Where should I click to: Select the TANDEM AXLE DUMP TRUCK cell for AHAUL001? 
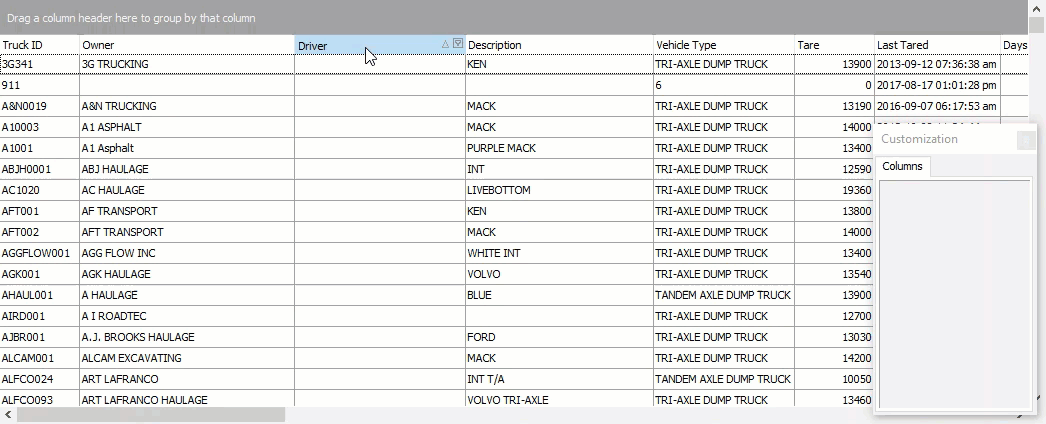(722, 295)
